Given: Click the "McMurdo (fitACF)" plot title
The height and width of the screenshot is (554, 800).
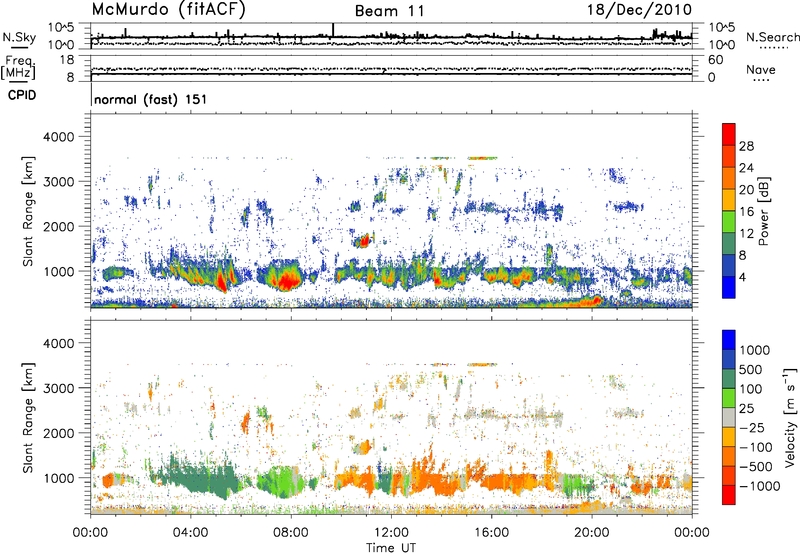Looking at the screenshot, I should coord(168,10).
